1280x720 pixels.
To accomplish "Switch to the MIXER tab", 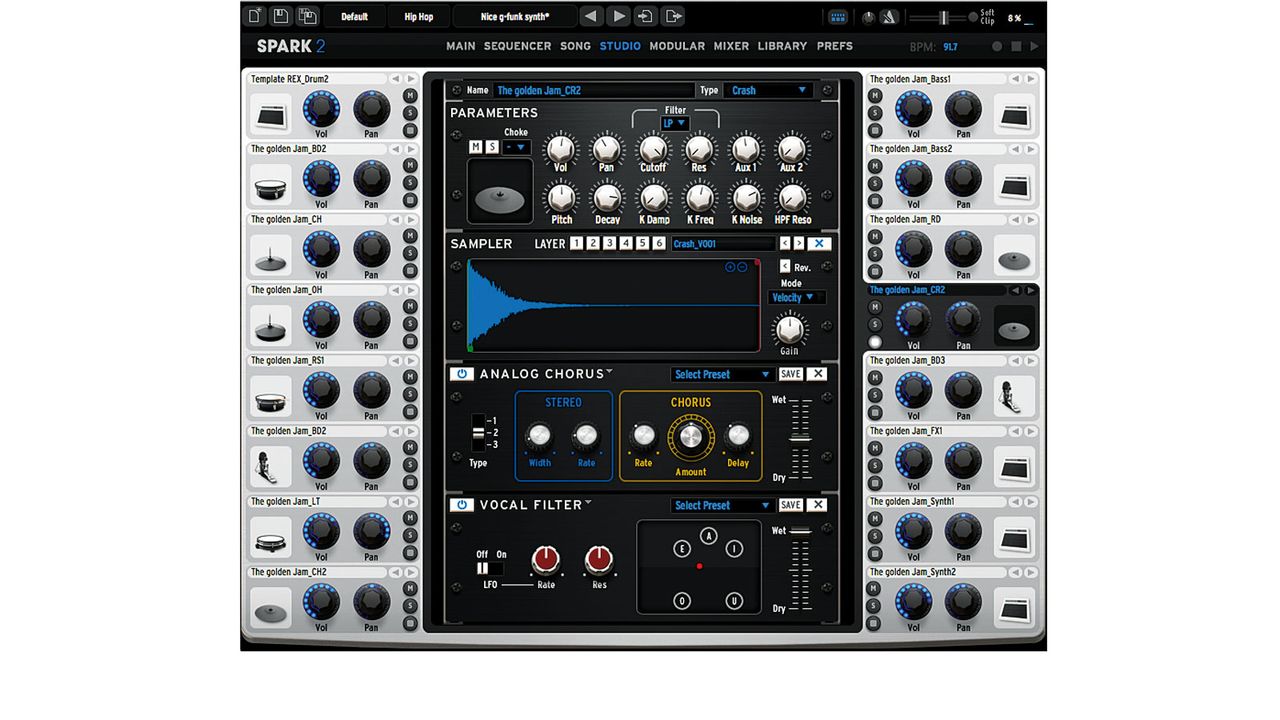I will pyautogui.click(x=731, y=46).
